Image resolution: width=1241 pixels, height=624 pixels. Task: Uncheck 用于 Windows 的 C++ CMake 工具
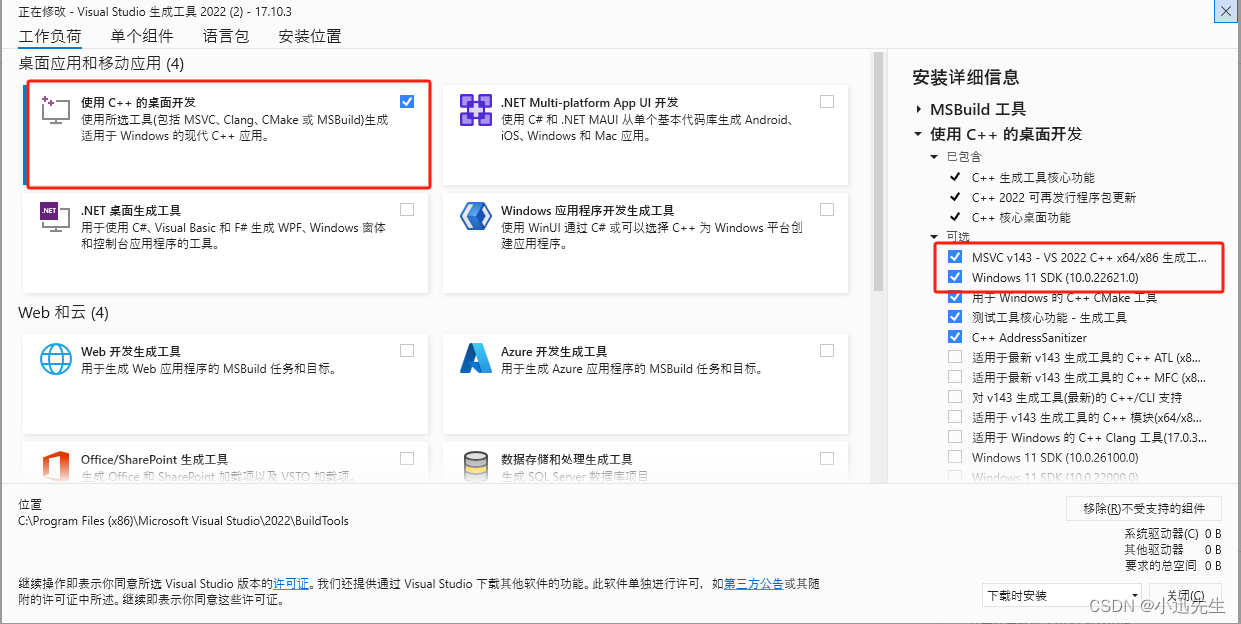click(956, 297)
